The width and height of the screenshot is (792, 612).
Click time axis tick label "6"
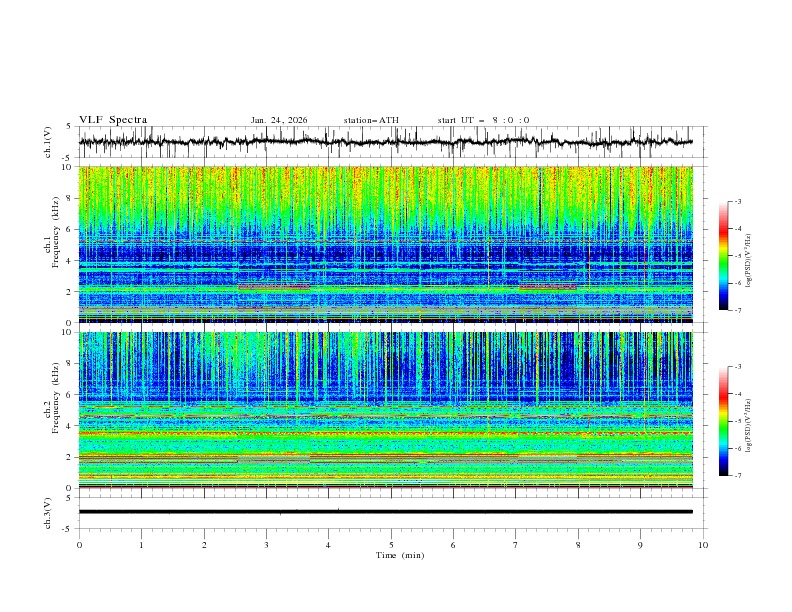[453, 545]
